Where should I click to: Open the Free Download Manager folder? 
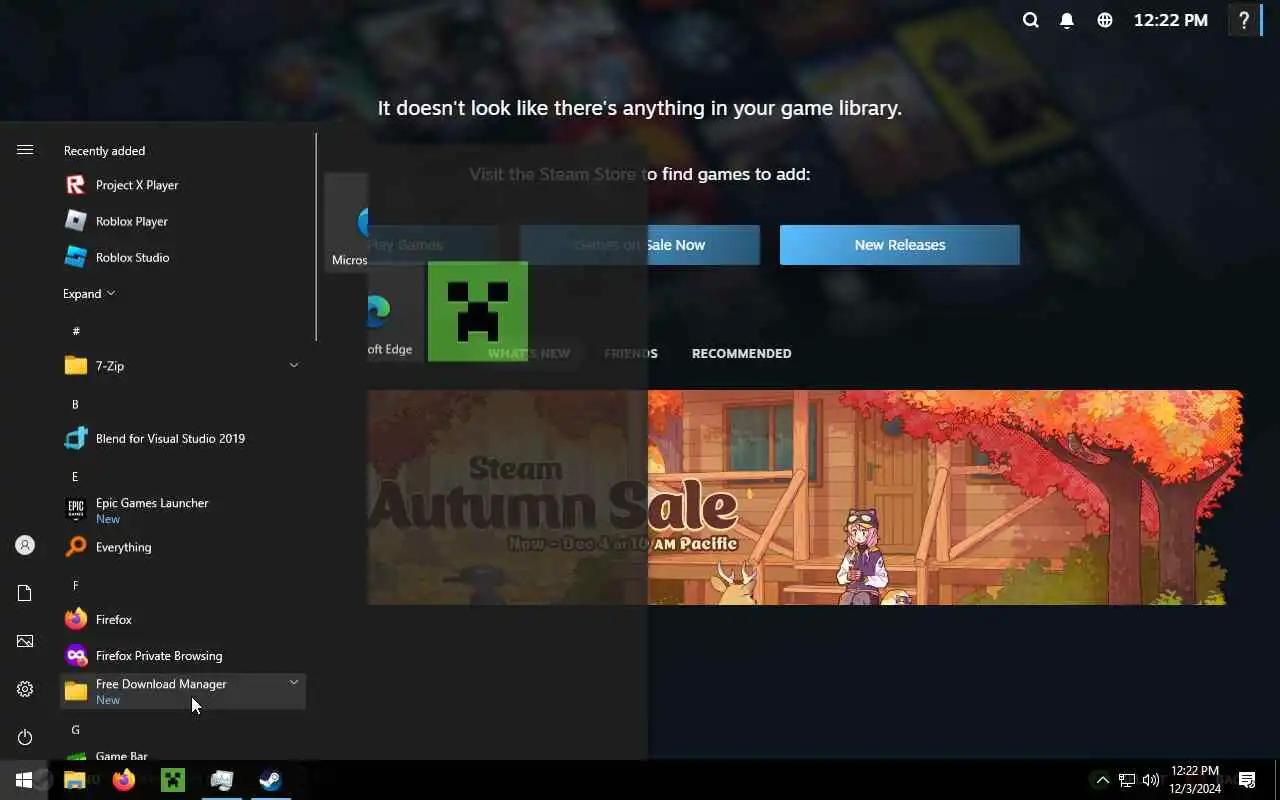pos(184,691)
